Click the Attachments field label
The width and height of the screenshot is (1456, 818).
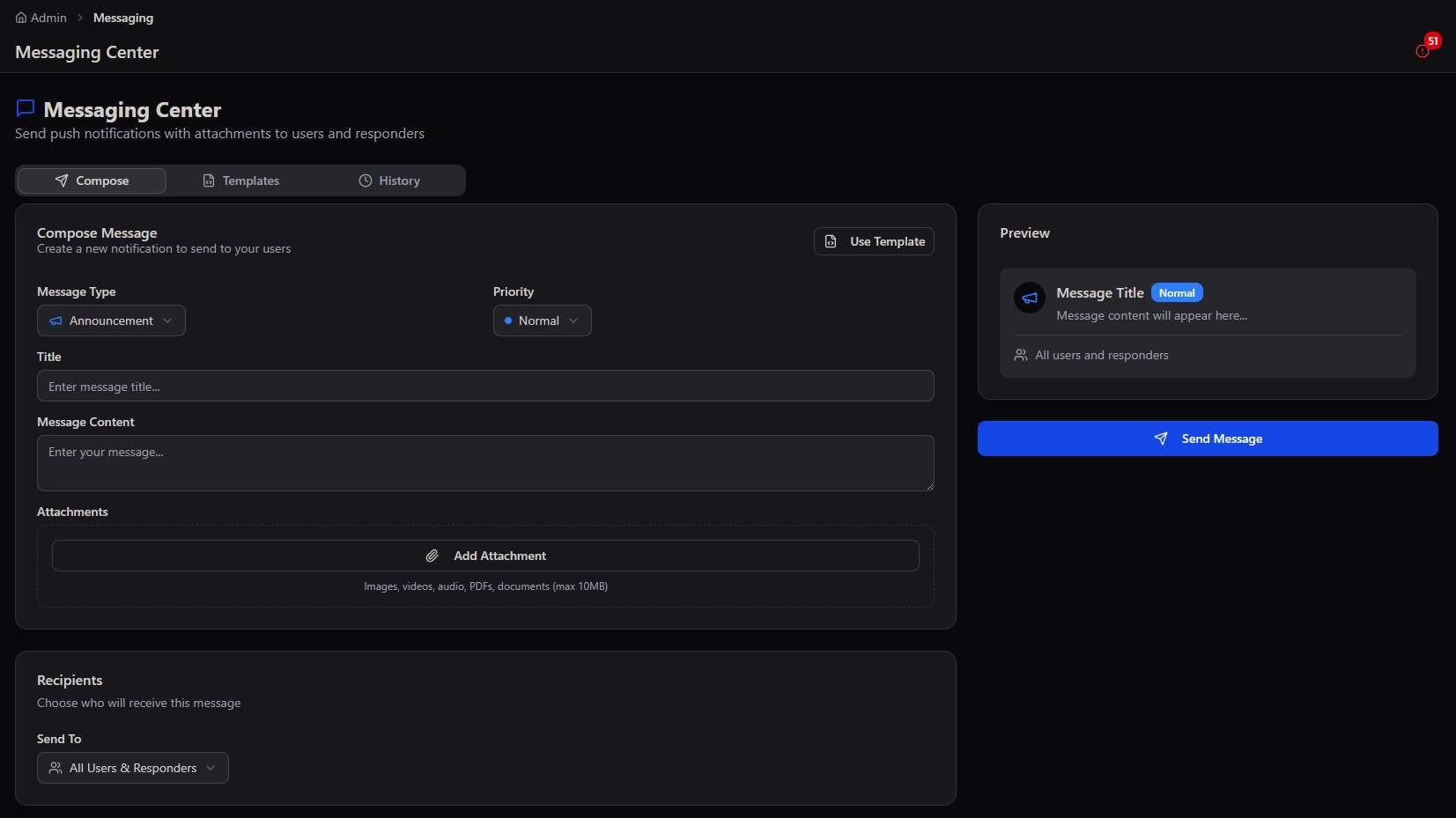pyautogui.click(x=72, y=512)
